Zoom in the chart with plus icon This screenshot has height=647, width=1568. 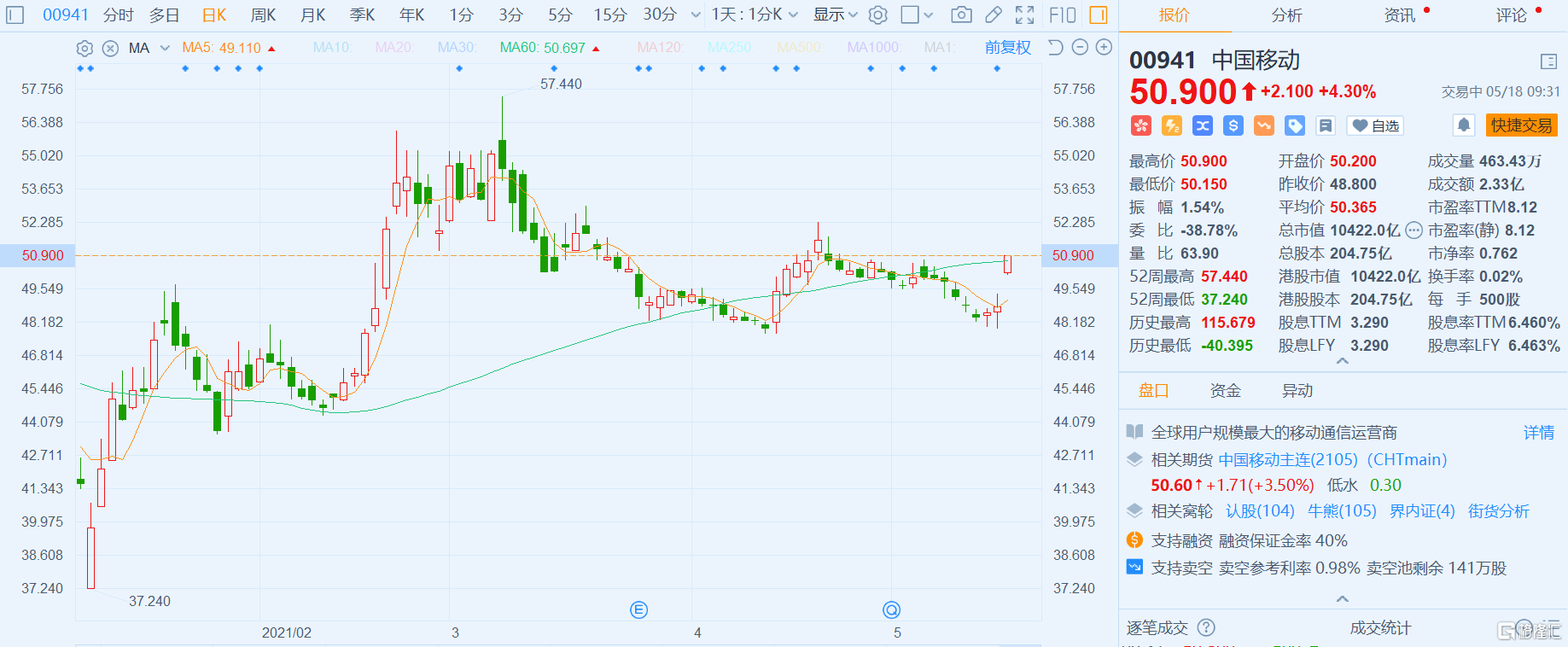(1104, 48)
